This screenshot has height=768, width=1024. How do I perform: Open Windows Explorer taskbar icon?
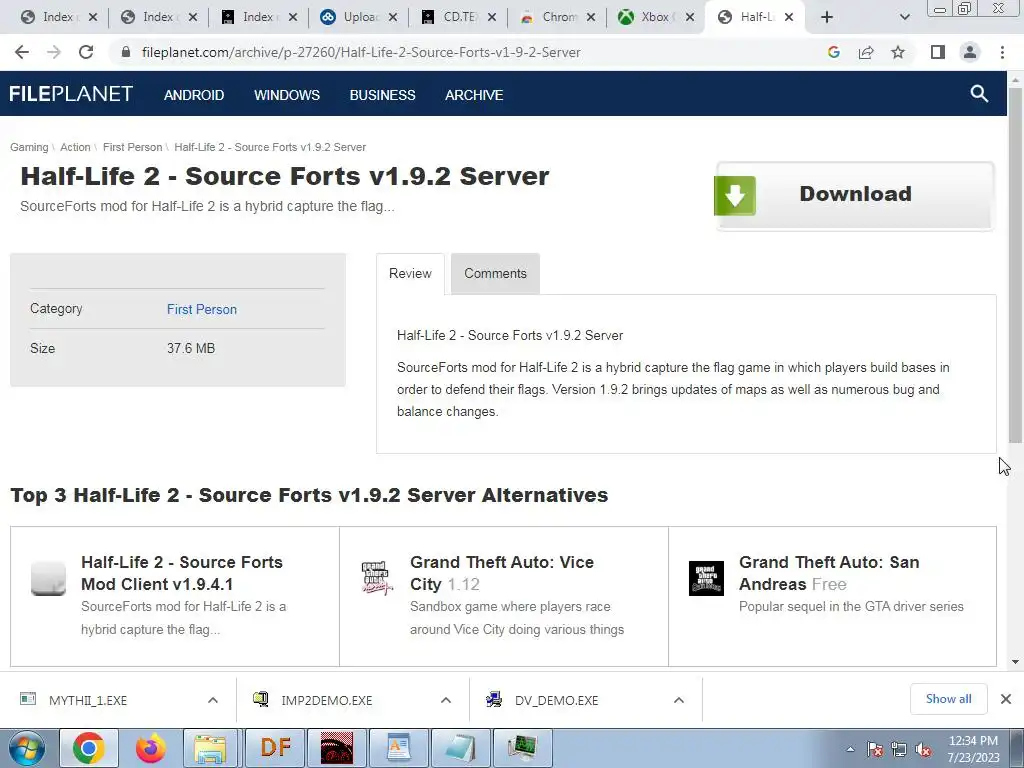point(210,748)
